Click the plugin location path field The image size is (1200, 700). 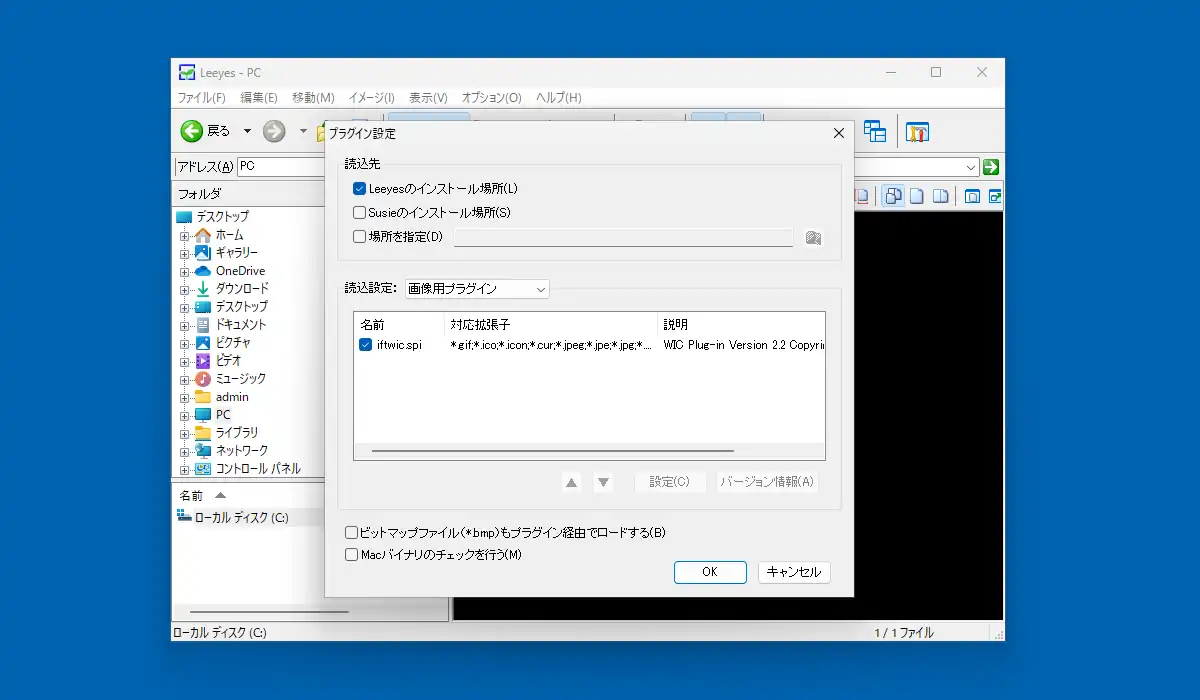tap(623, 238)
